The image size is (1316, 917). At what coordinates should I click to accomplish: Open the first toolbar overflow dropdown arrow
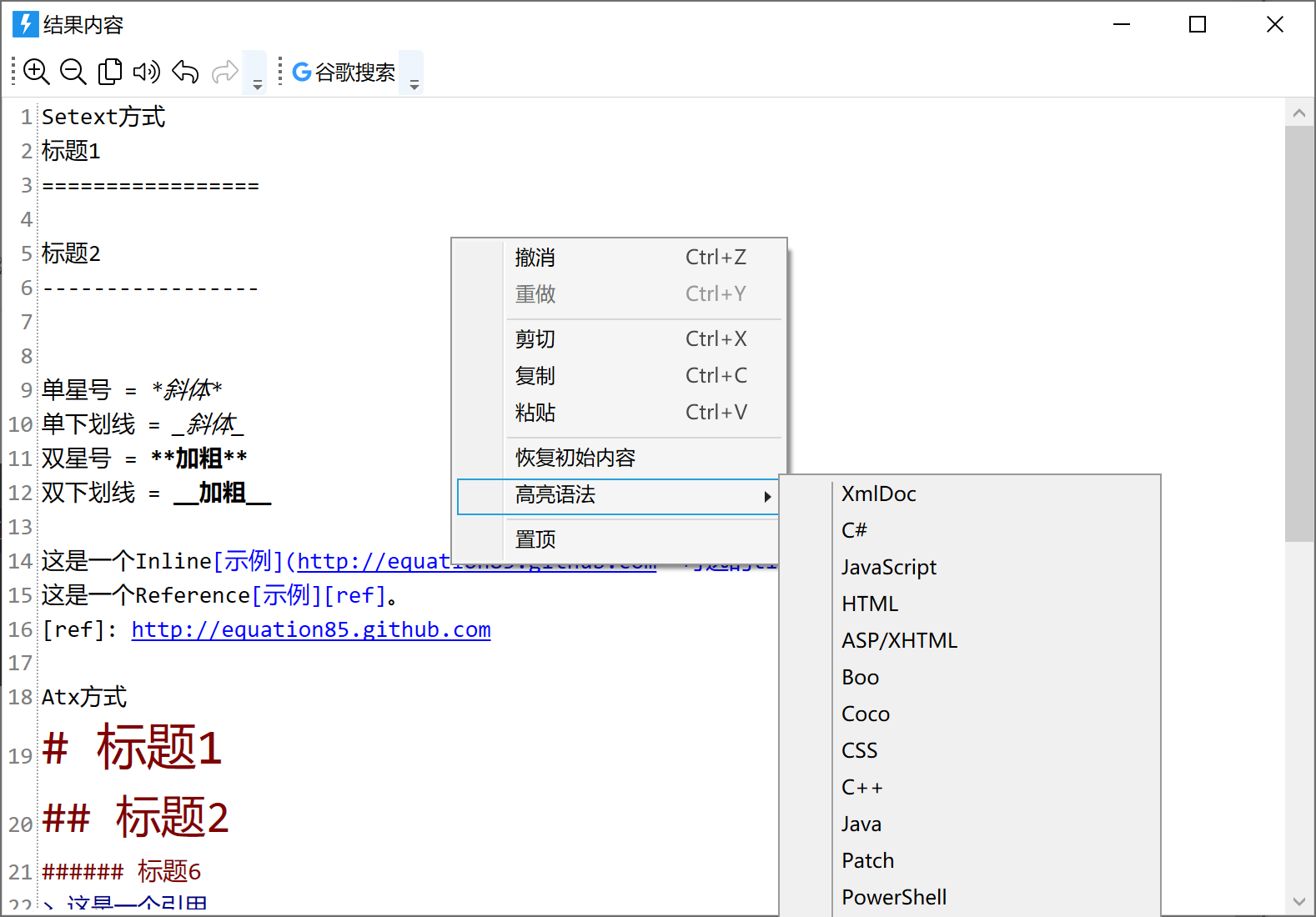[256, 73]
